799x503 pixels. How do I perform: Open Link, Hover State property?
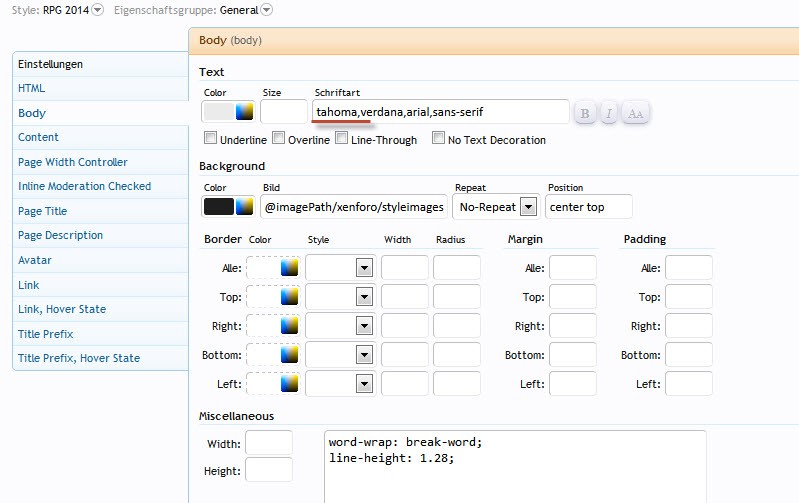100,309
